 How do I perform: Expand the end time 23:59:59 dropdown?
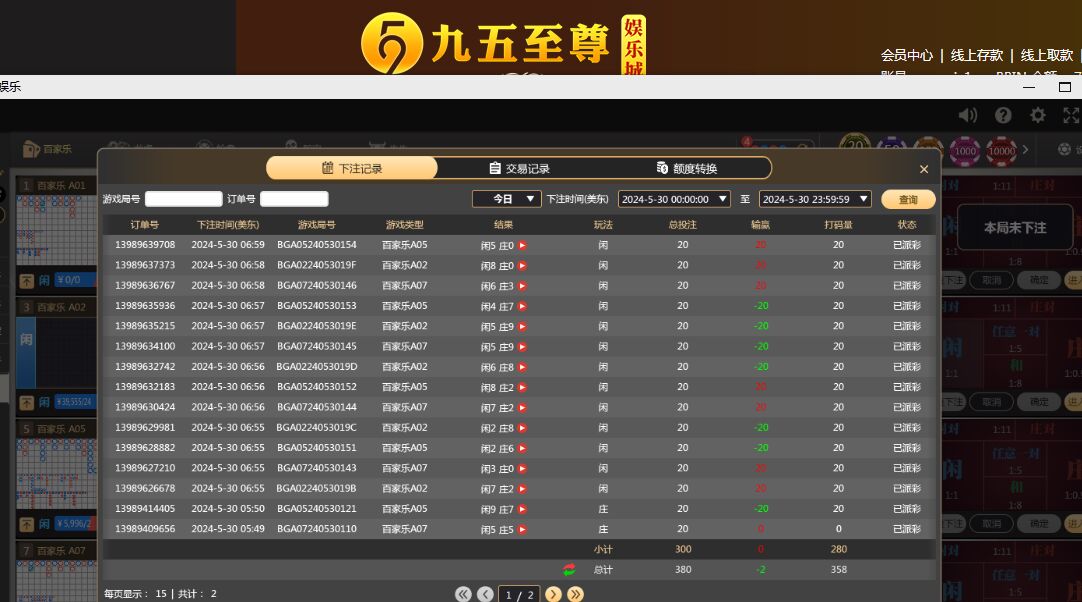(x=815, y=199)
